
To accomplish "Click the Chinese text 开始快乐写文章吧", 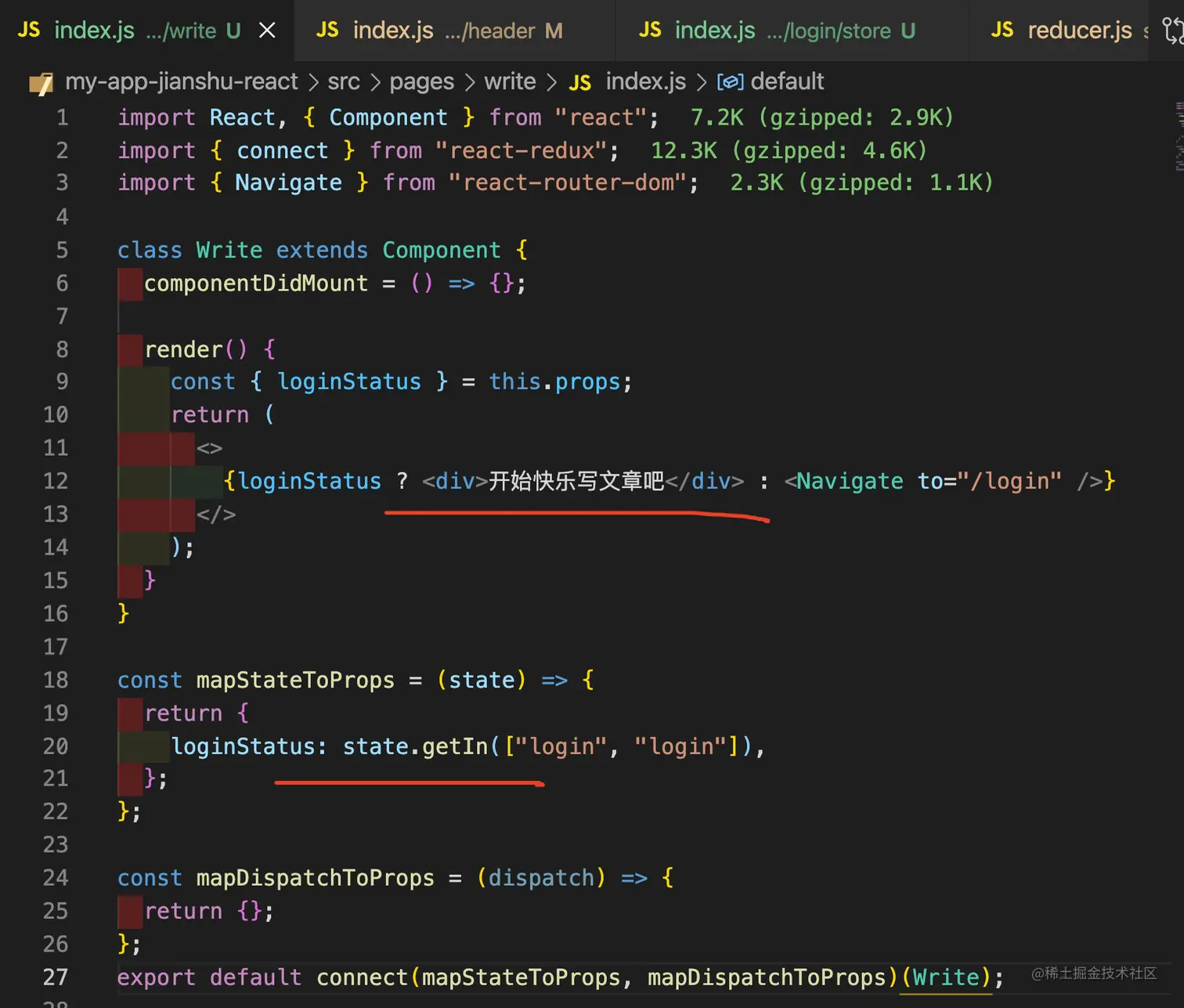I will pos(576,480).
